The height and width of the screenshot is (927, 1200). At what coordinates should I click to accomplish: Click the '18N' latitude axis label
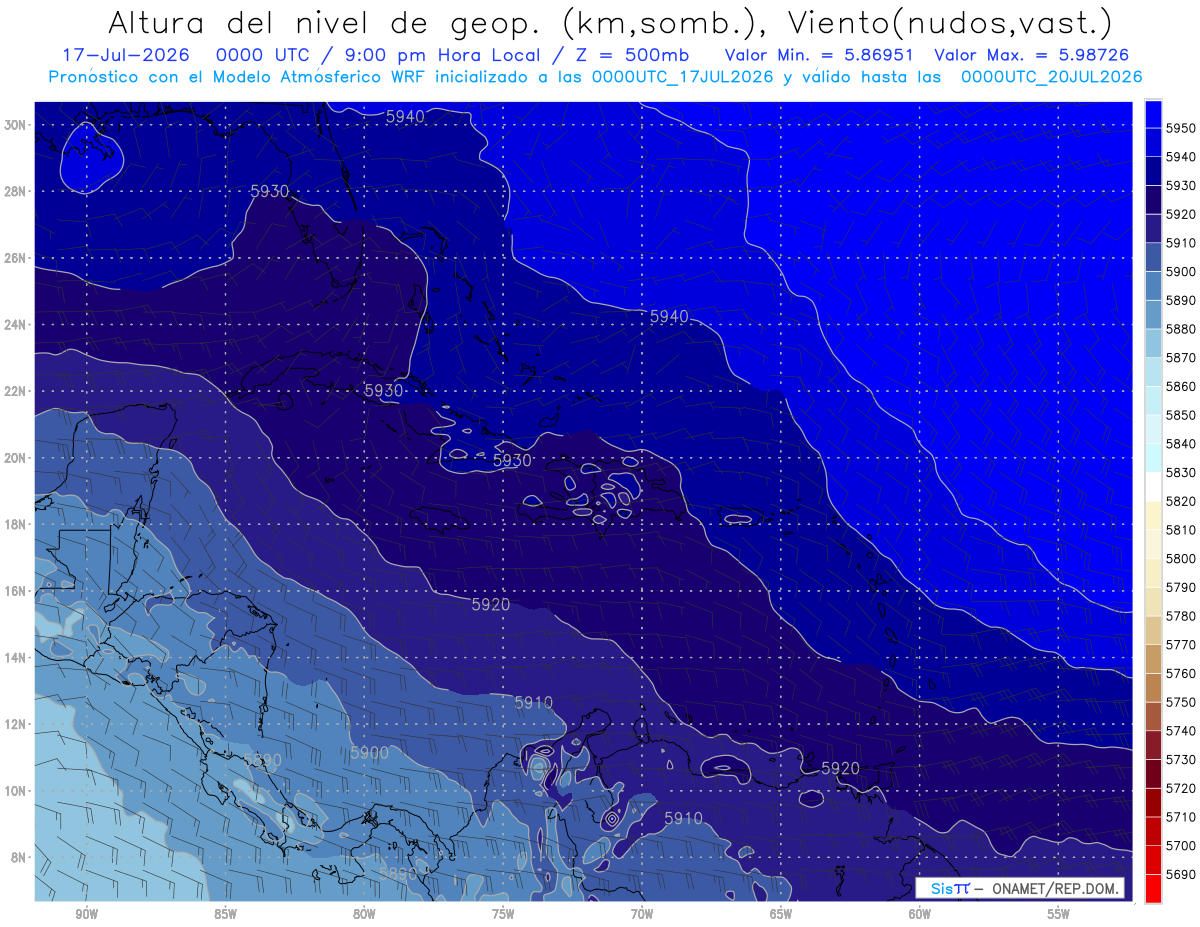(x=16, y=525)
